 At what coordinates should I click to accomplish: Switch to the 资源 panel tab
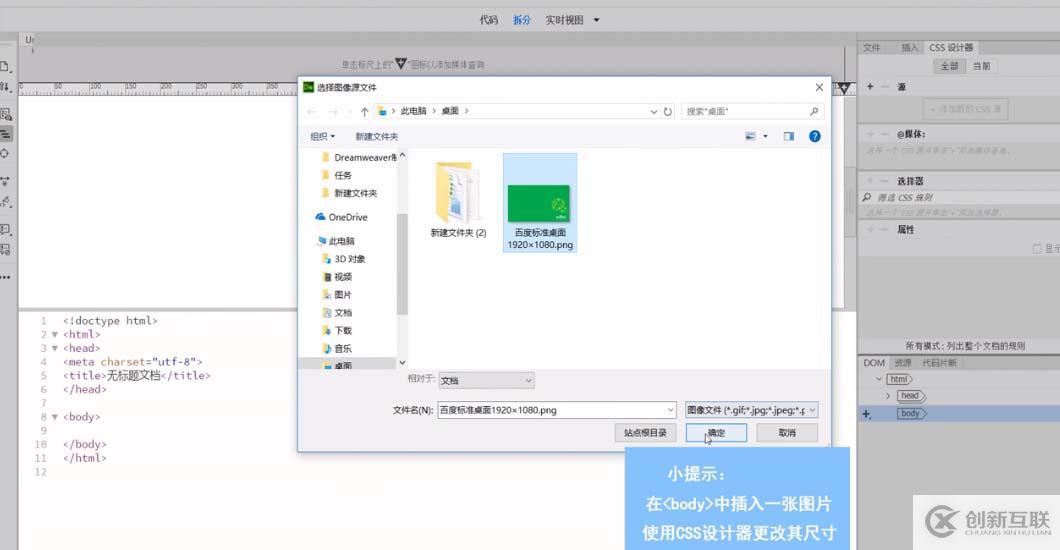coord(902,363)
